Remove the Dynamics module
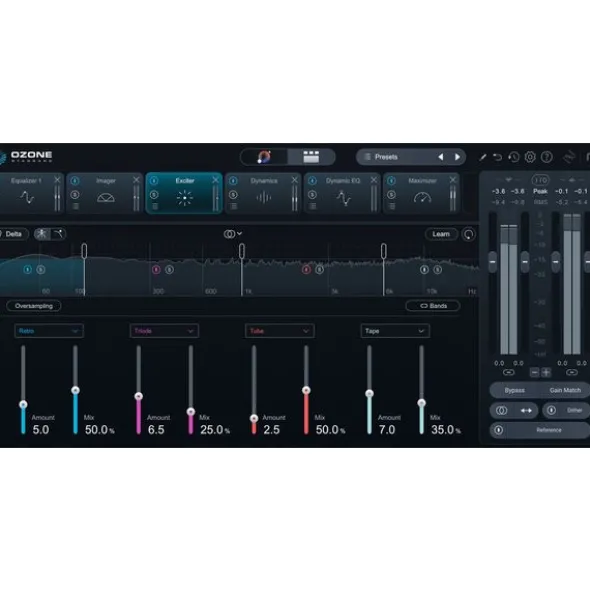The image size is (590, 591). 295,180
